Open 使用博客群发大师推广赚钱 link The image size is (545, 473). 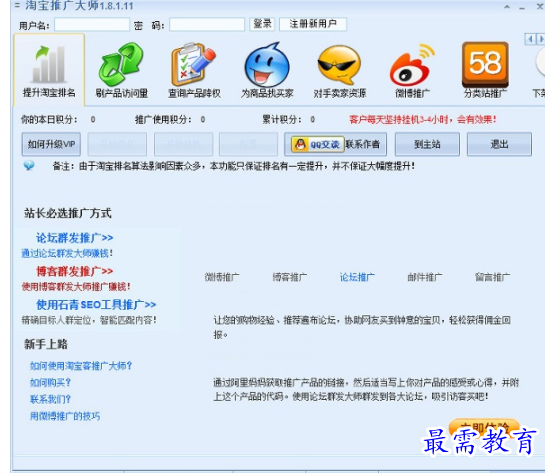coord(76,287)
